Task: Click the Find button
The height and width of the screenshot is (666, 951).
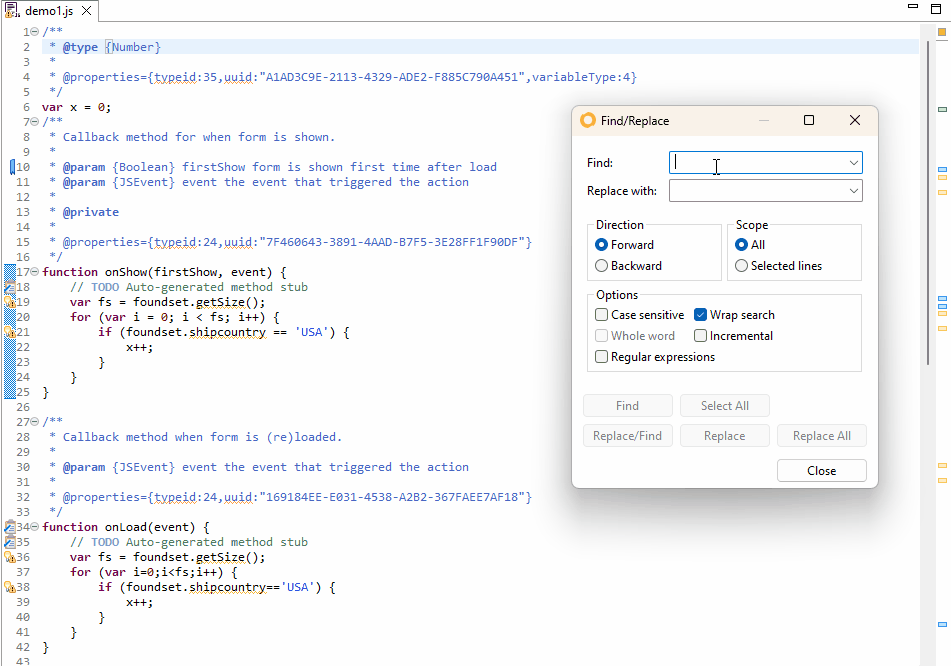Action: pos(628,406)
